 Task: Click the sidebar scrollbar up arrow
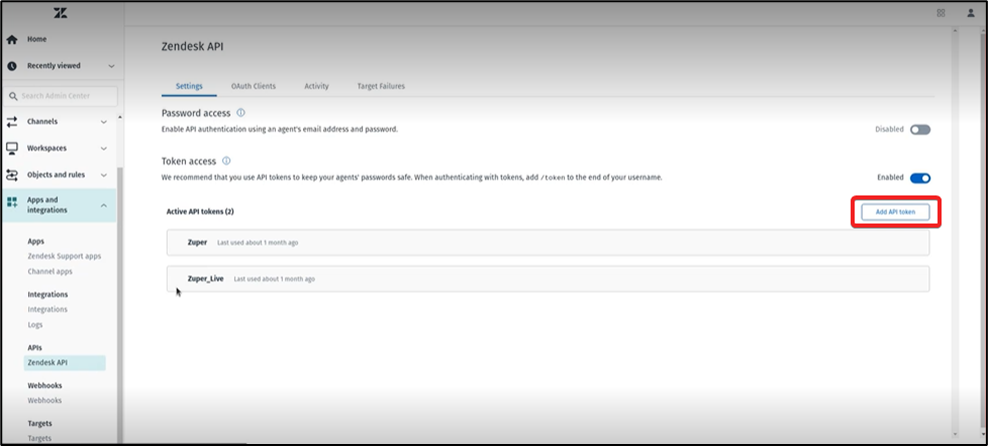(120, 117)
